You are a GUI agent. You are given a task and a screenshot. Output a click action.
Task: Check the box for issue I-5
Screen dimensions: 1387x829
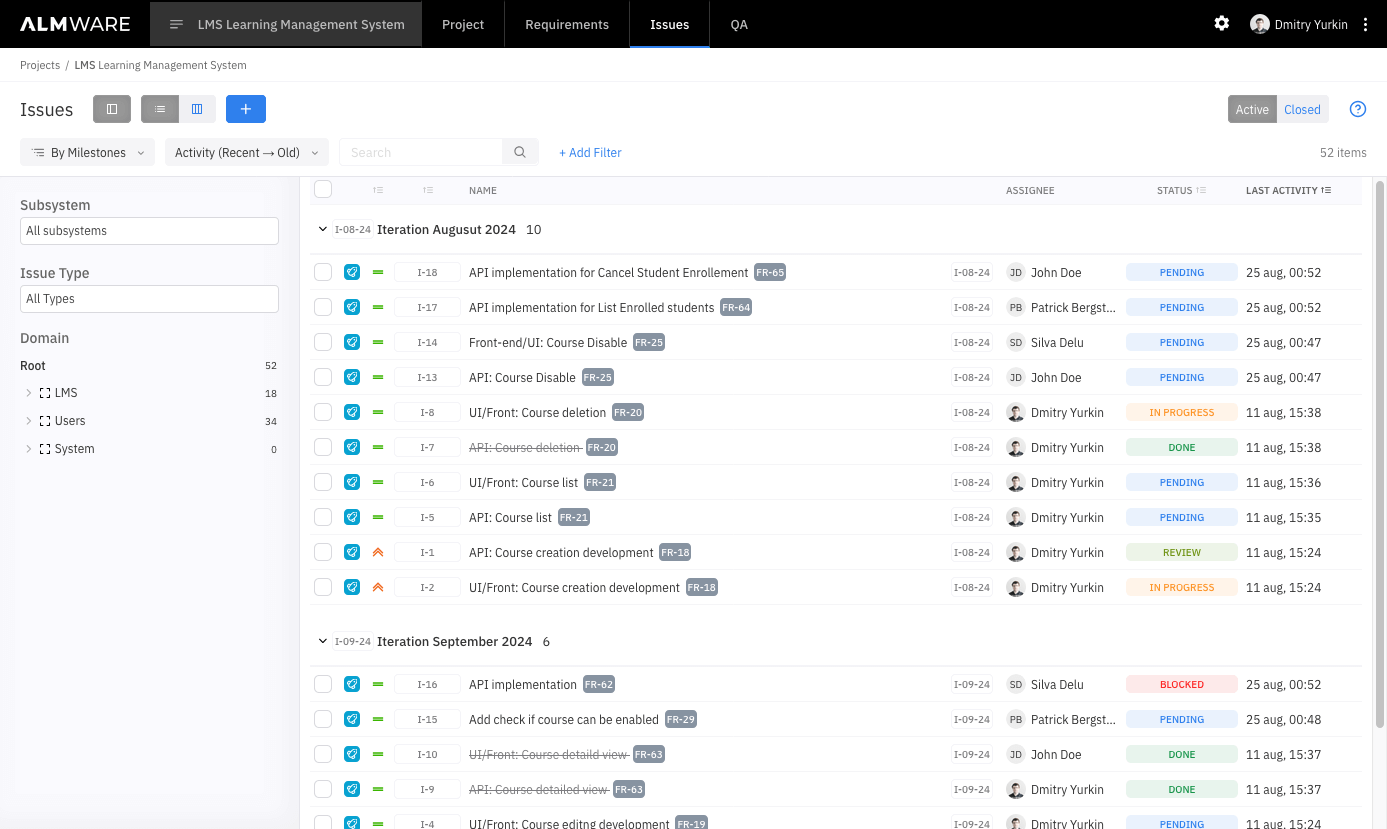pyautogui.click(x=323, y=517)
